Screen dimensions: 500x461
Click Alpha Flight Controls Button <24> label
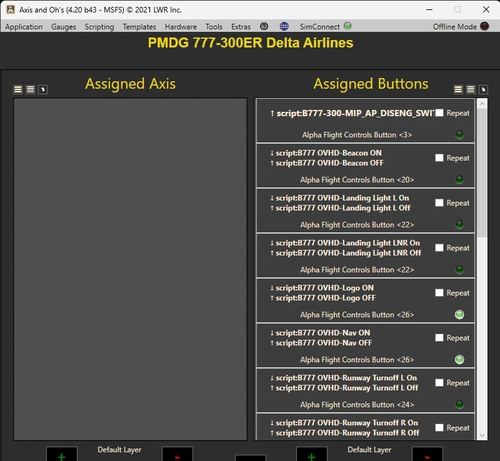point(357,405)
